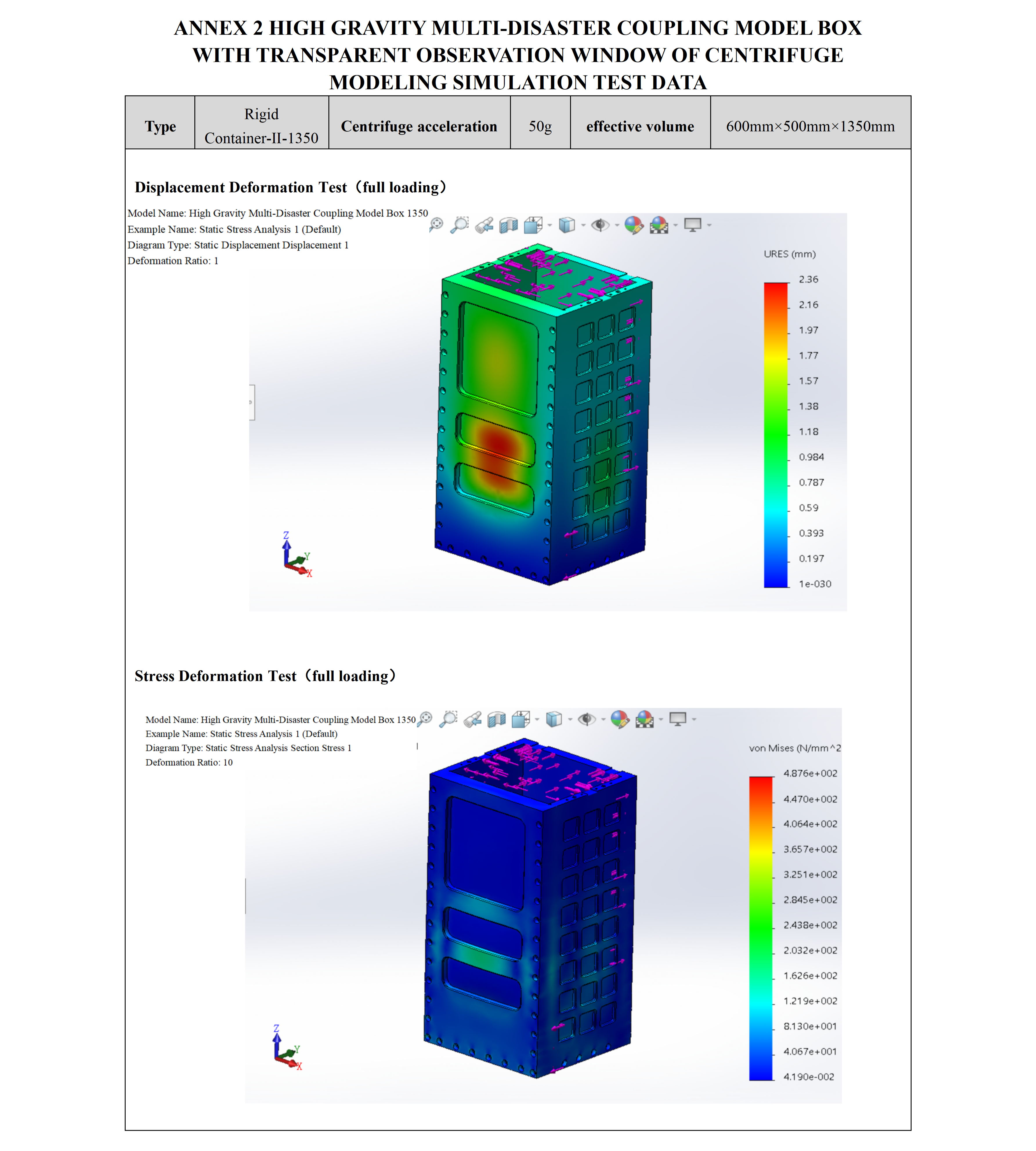Click View Orientation cube in displacement plot toolbar

pyautogui.click(x=533, y=225)
